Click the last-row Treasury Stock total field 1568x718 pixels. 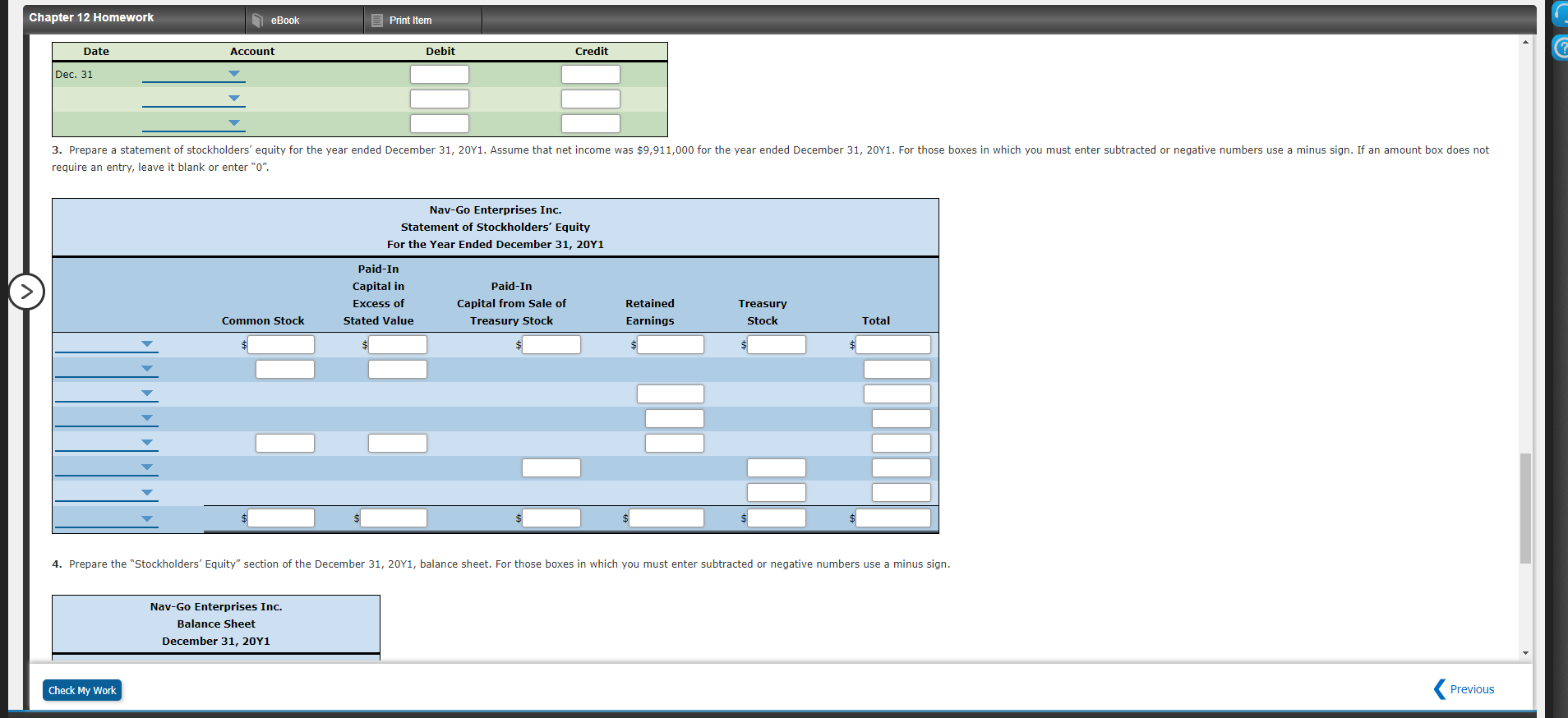(x=777, y=518)
